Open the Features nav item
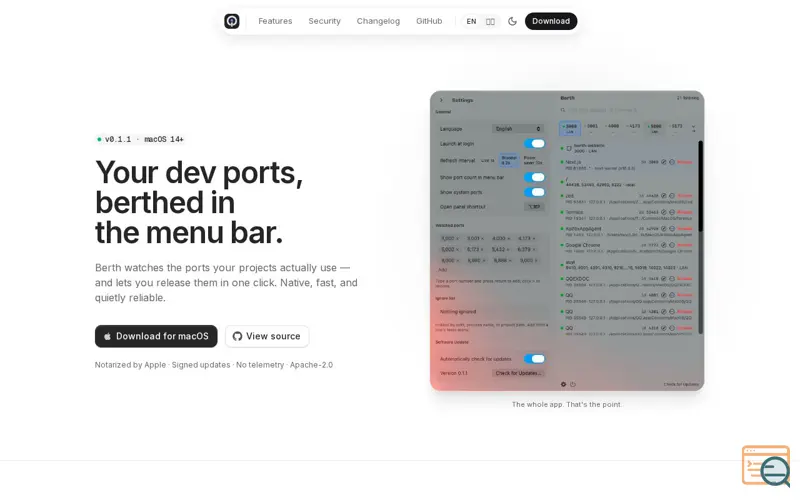Viewport: 800px width, 500px height. 275,21
